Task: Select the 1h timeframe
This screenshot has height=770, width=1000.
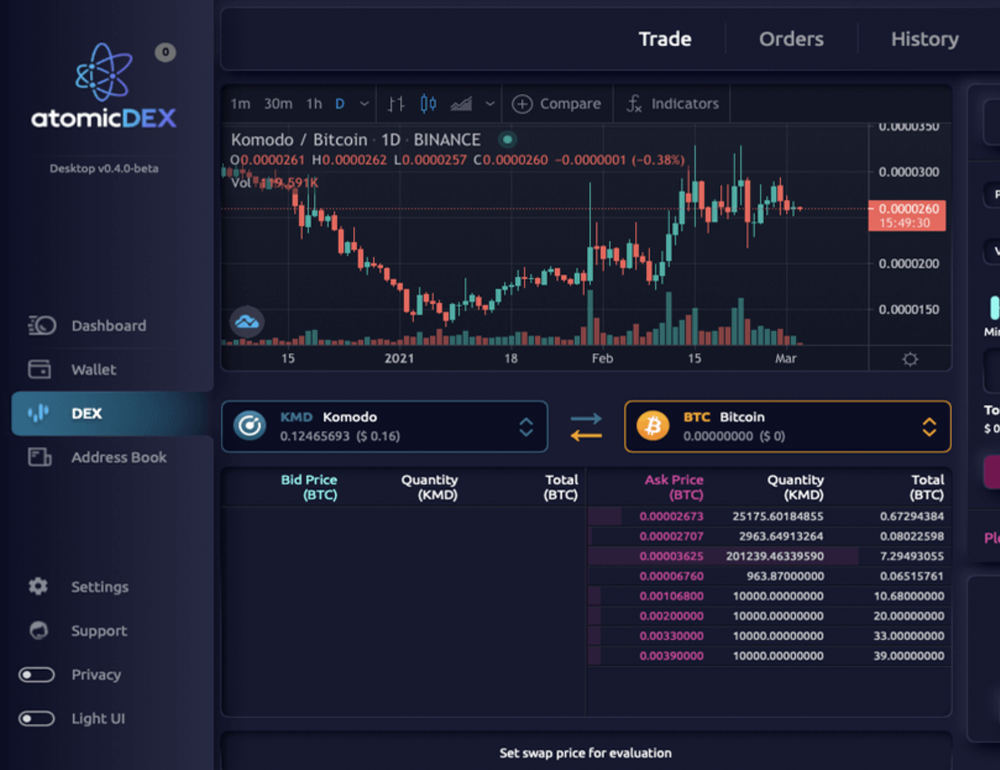Action: tap(314, 103)
